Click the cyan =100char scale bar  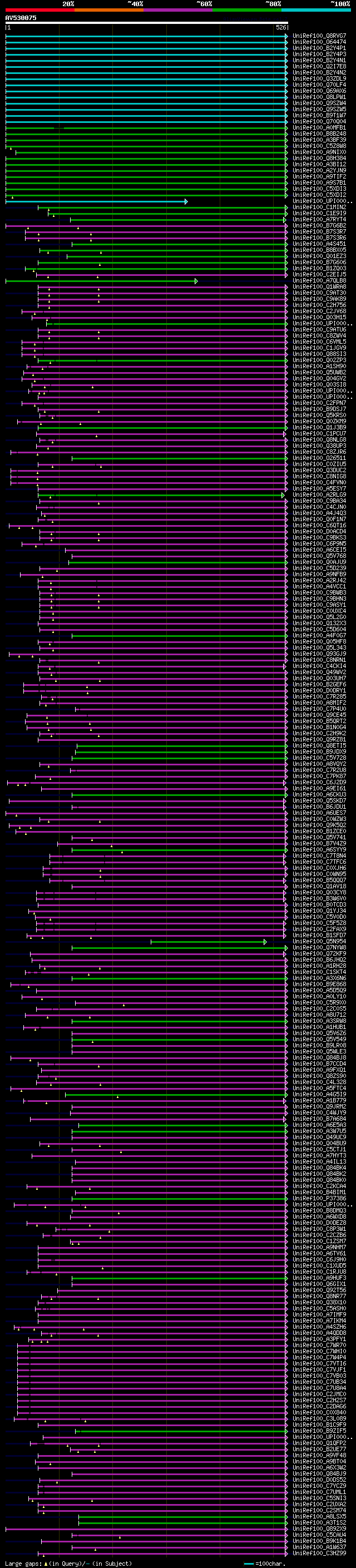pyautogui.click(x=249, y=1563)
